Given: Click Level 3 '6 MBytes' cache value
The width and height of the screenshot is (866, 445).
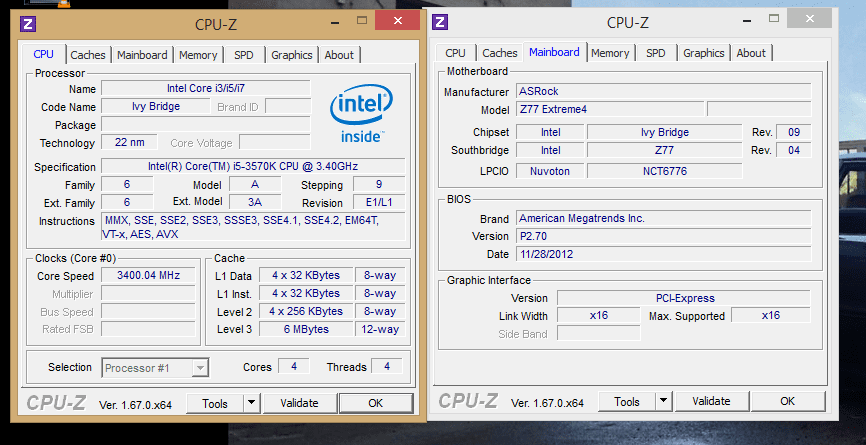Looking at the screenshot, I should pyautogui.click(x=306, y=330).
